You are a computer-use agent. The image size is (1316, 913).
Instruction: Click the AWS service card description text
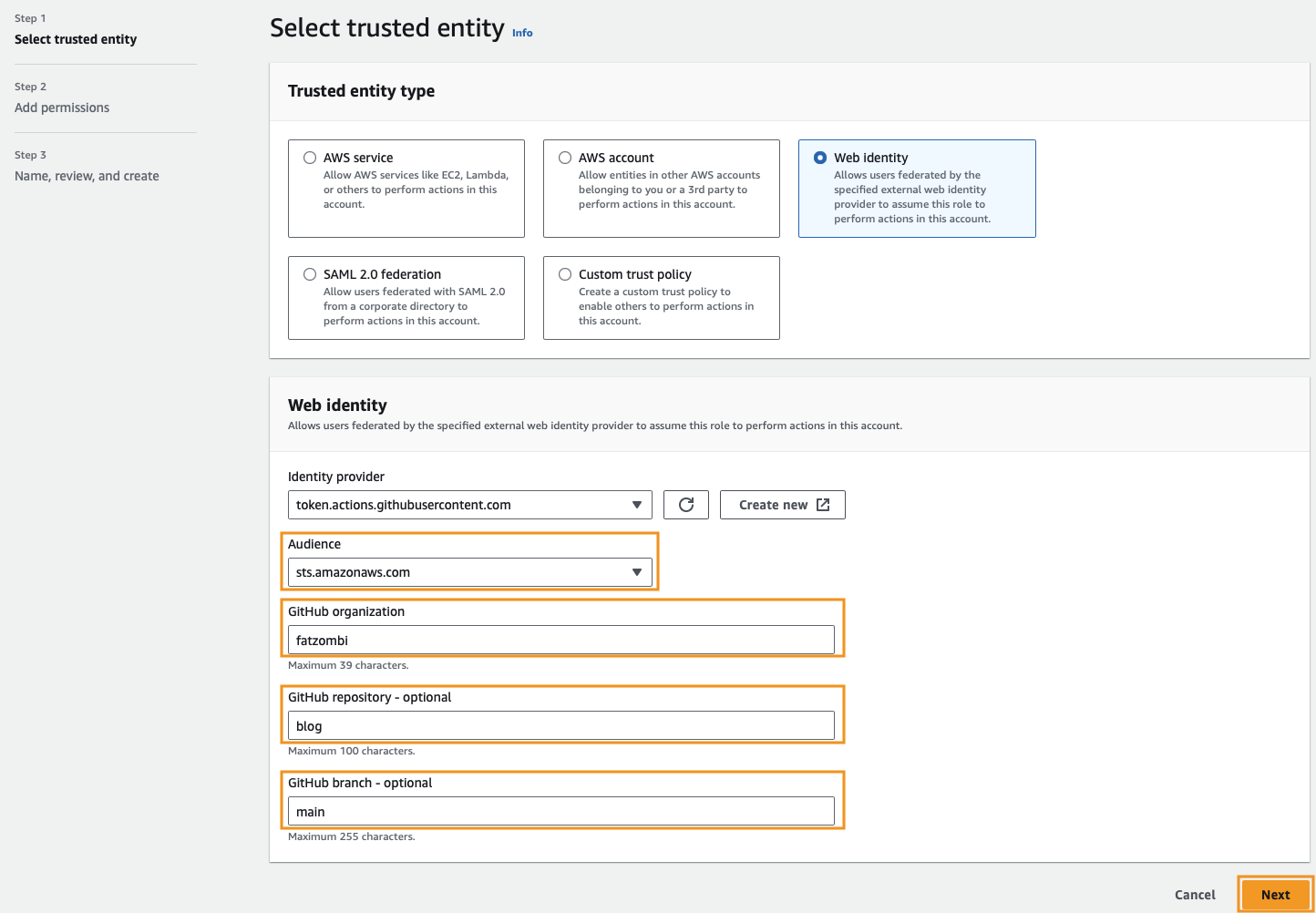pyautogui.click(x=416, y=190)
